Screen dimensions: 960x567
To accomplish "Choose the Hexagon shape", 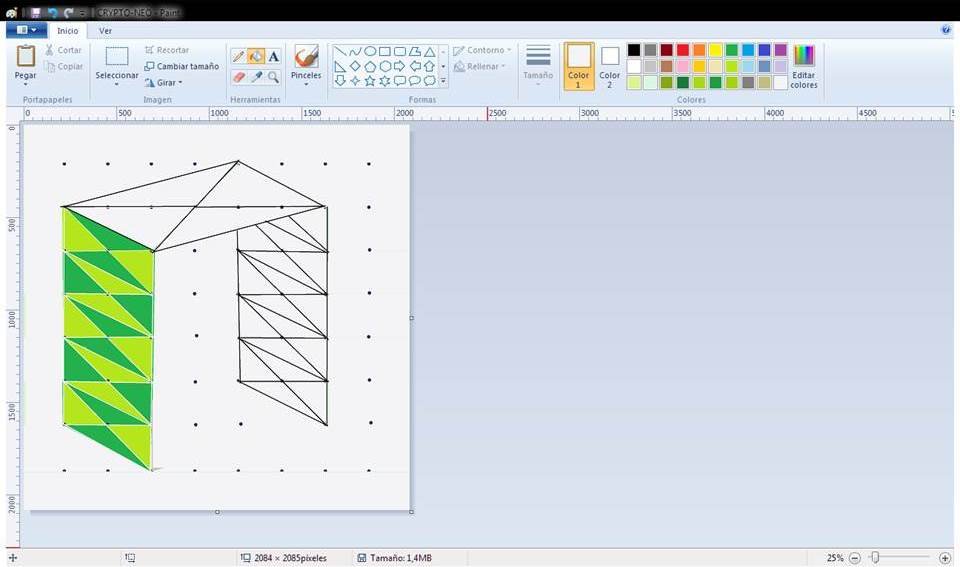I will pos(384,66).
